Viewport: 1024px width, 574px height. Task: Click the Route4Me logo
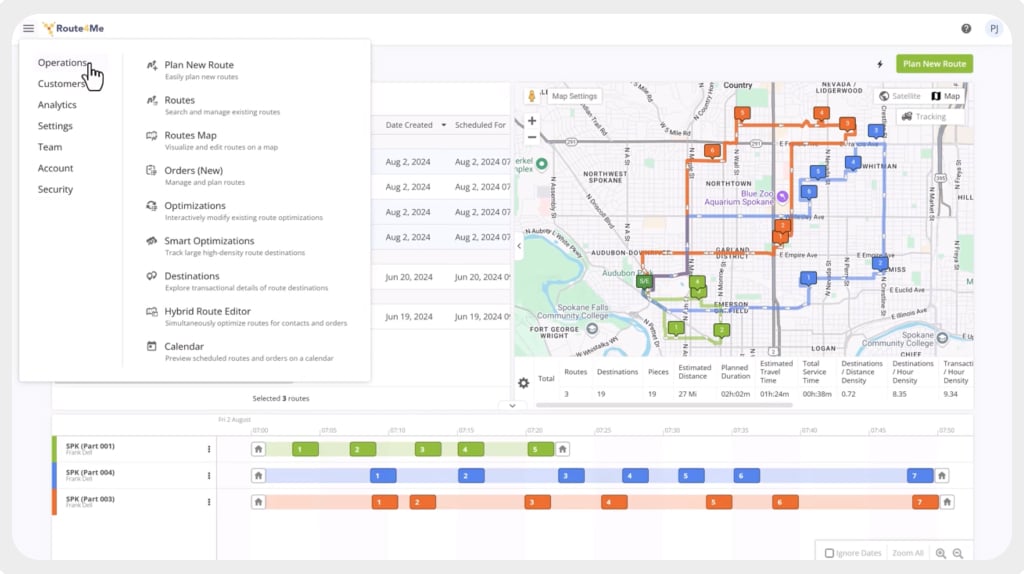(x=73, y=28)
